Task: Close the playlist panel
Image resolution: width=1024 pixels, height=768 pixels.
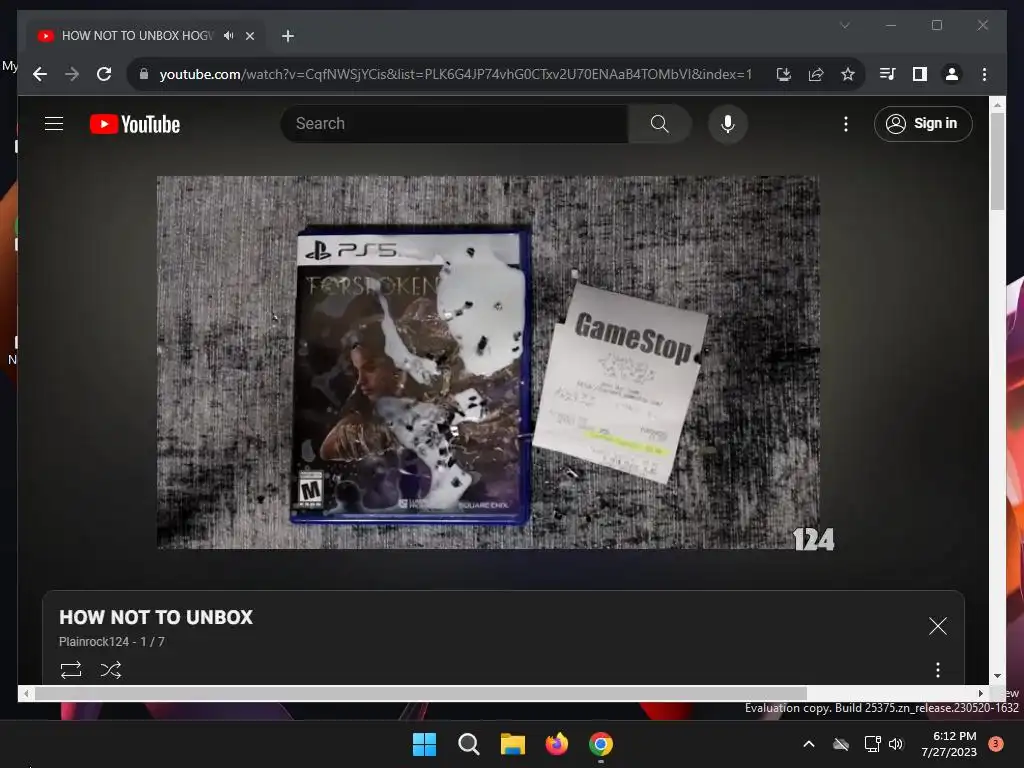Action: (938, 626)
